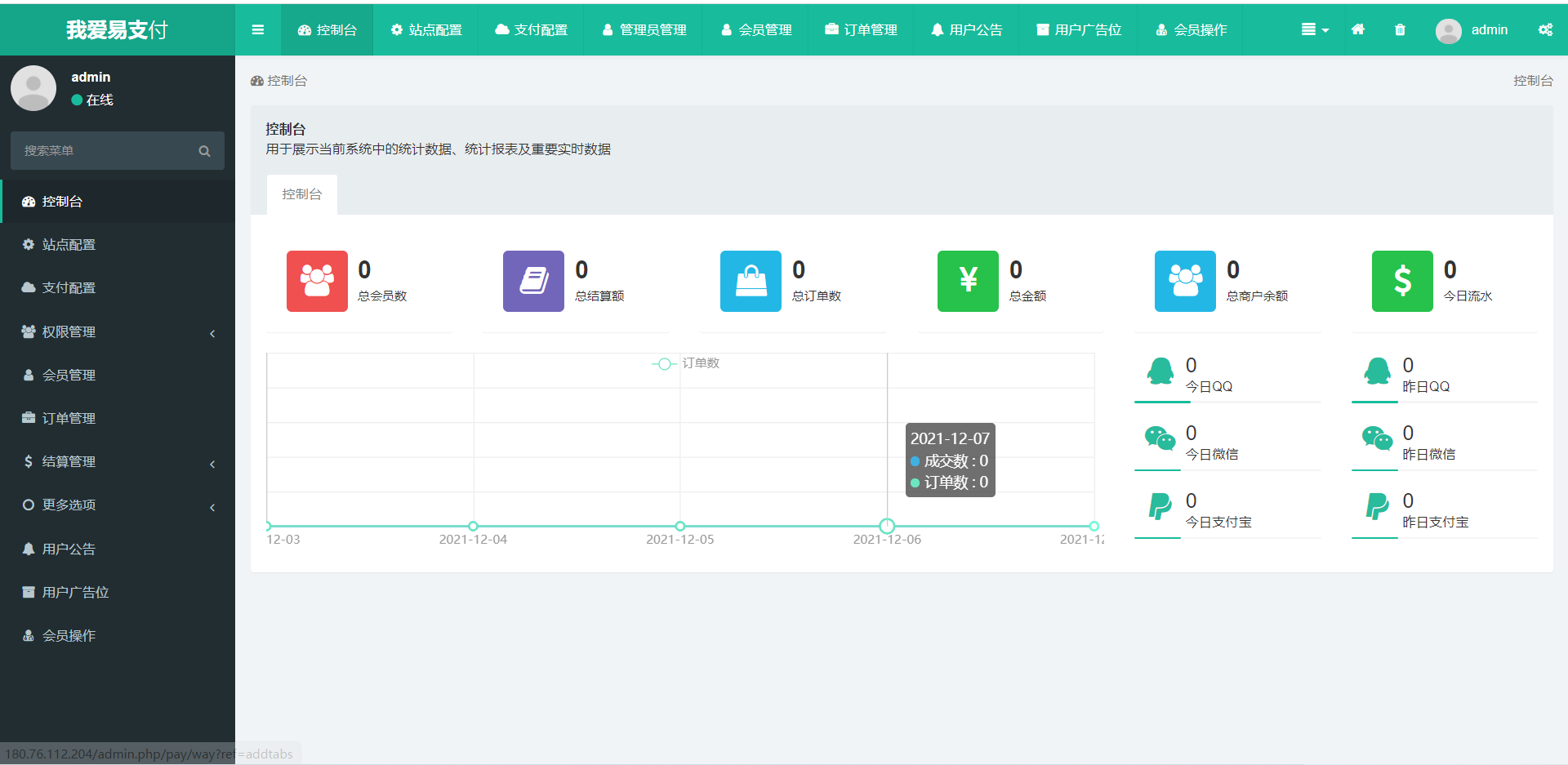Click the green 今日流水 dollar icon
The width and height of the screenshot is (1568, 765).
[x=1402, y=281]
